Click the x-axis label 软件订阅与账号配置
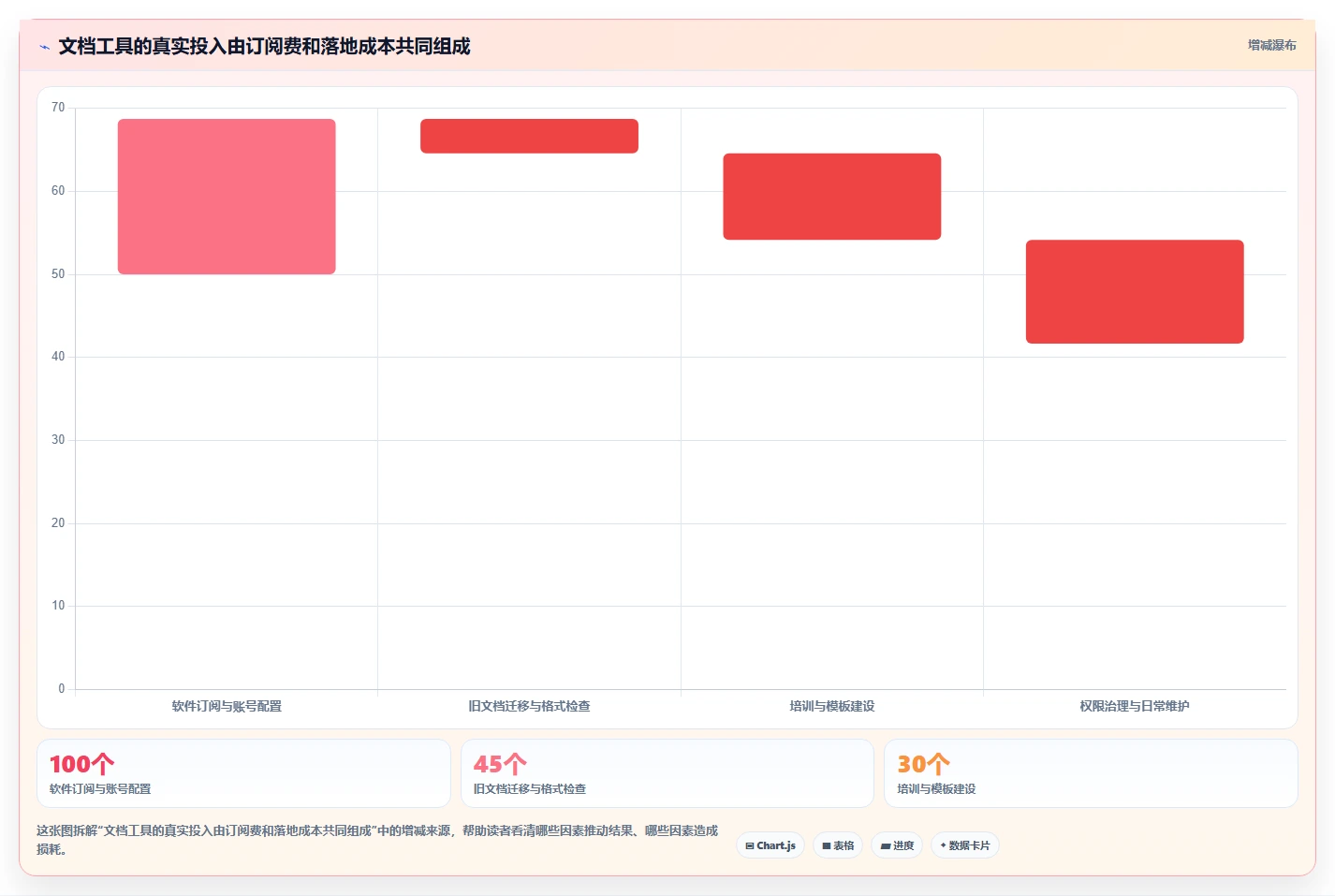Screen dimensions: 1335x896 coord(227,706)
